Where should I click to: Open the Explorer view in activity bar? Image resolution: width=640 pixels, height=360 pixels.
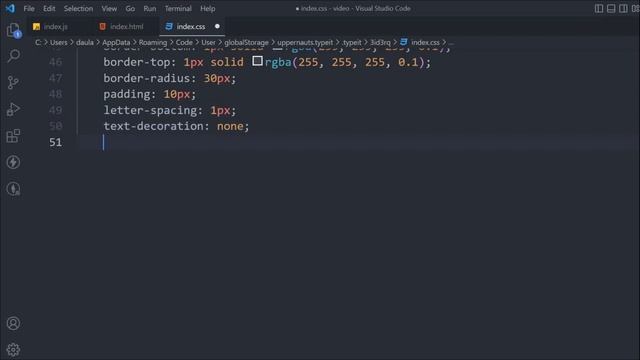point(13,30)
